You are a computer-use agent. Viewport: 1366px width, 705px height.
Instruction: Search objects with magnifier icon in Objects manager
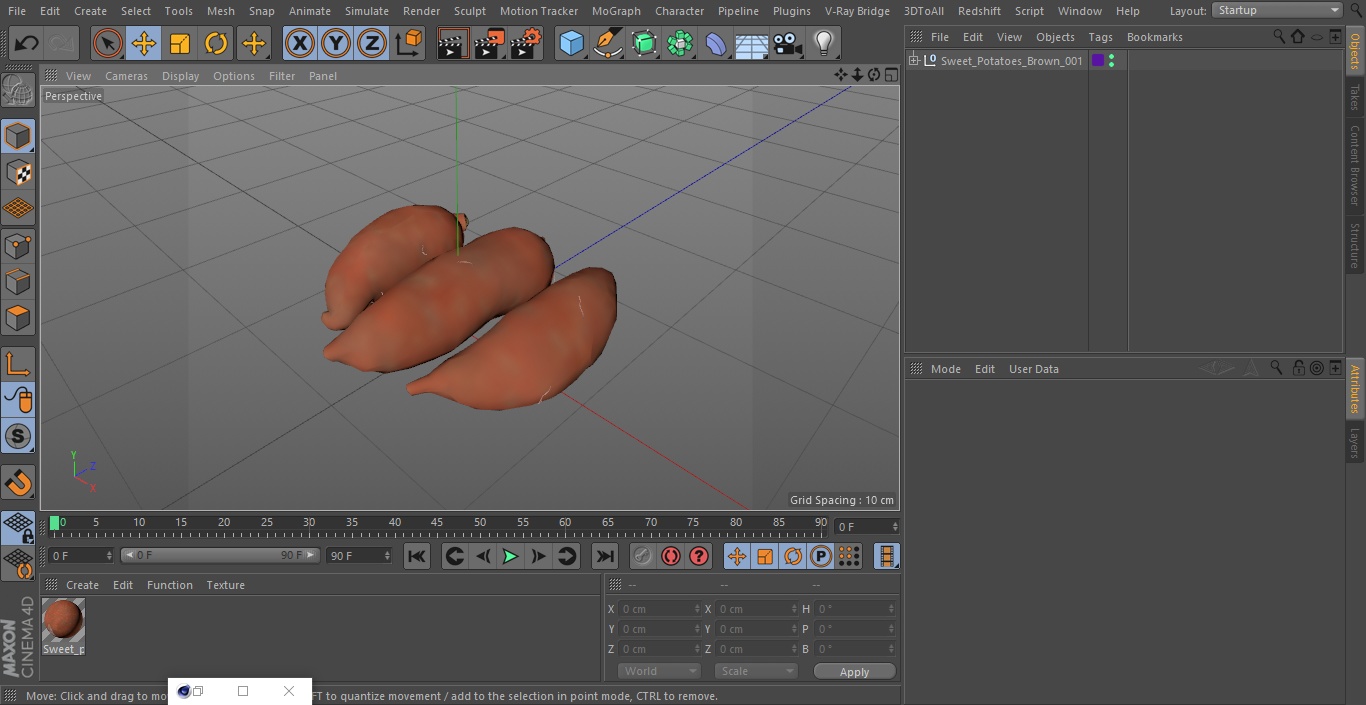pos(1279,37)
